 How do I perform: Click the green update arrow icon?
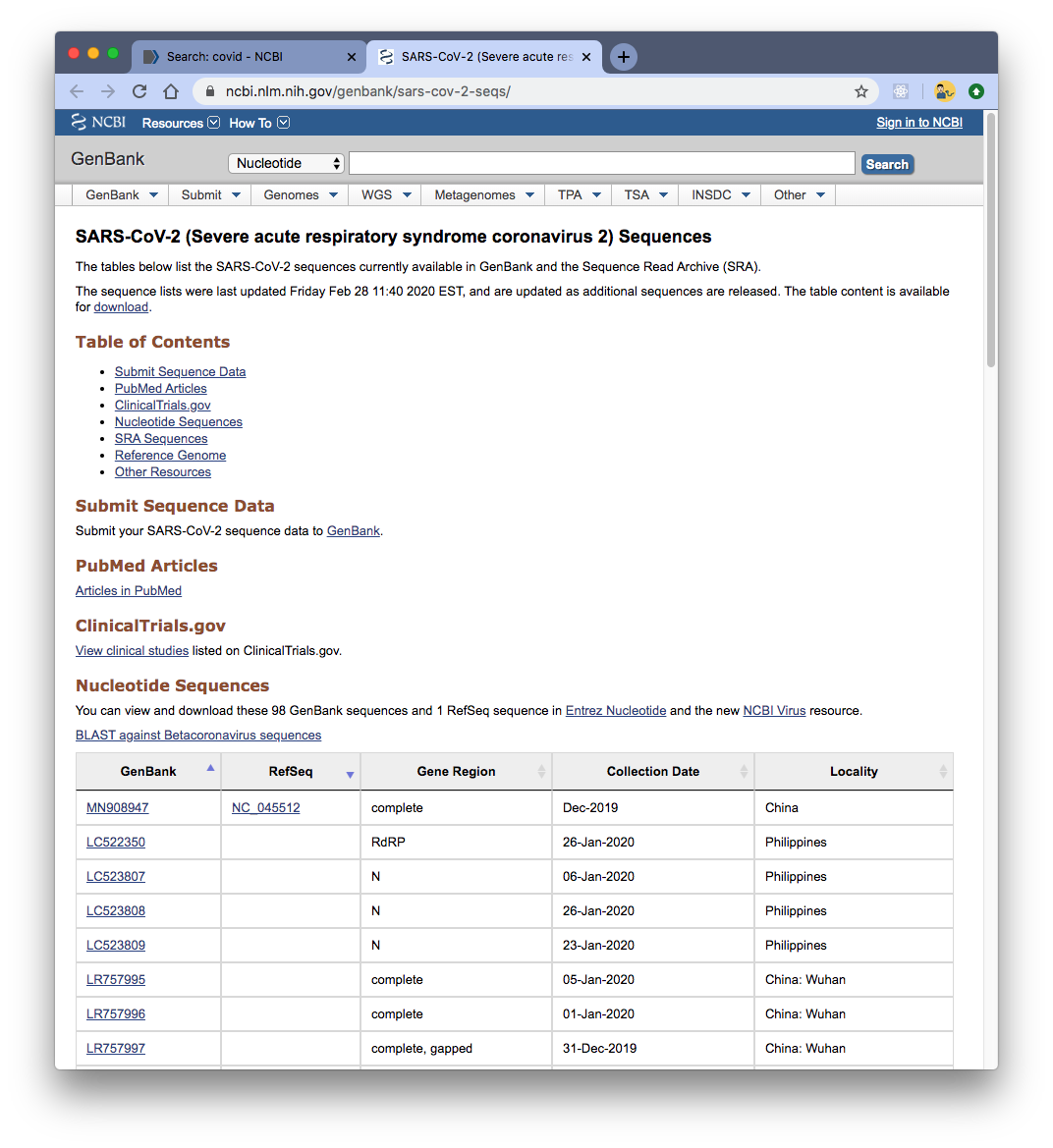tap(975, 91)
